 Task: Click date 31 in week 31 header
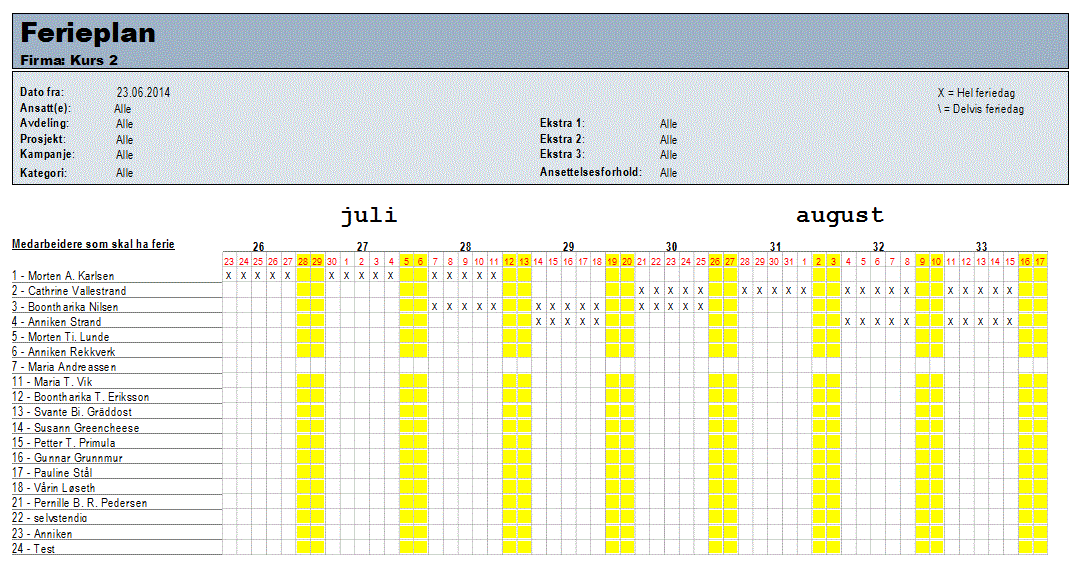pos(789,262)
